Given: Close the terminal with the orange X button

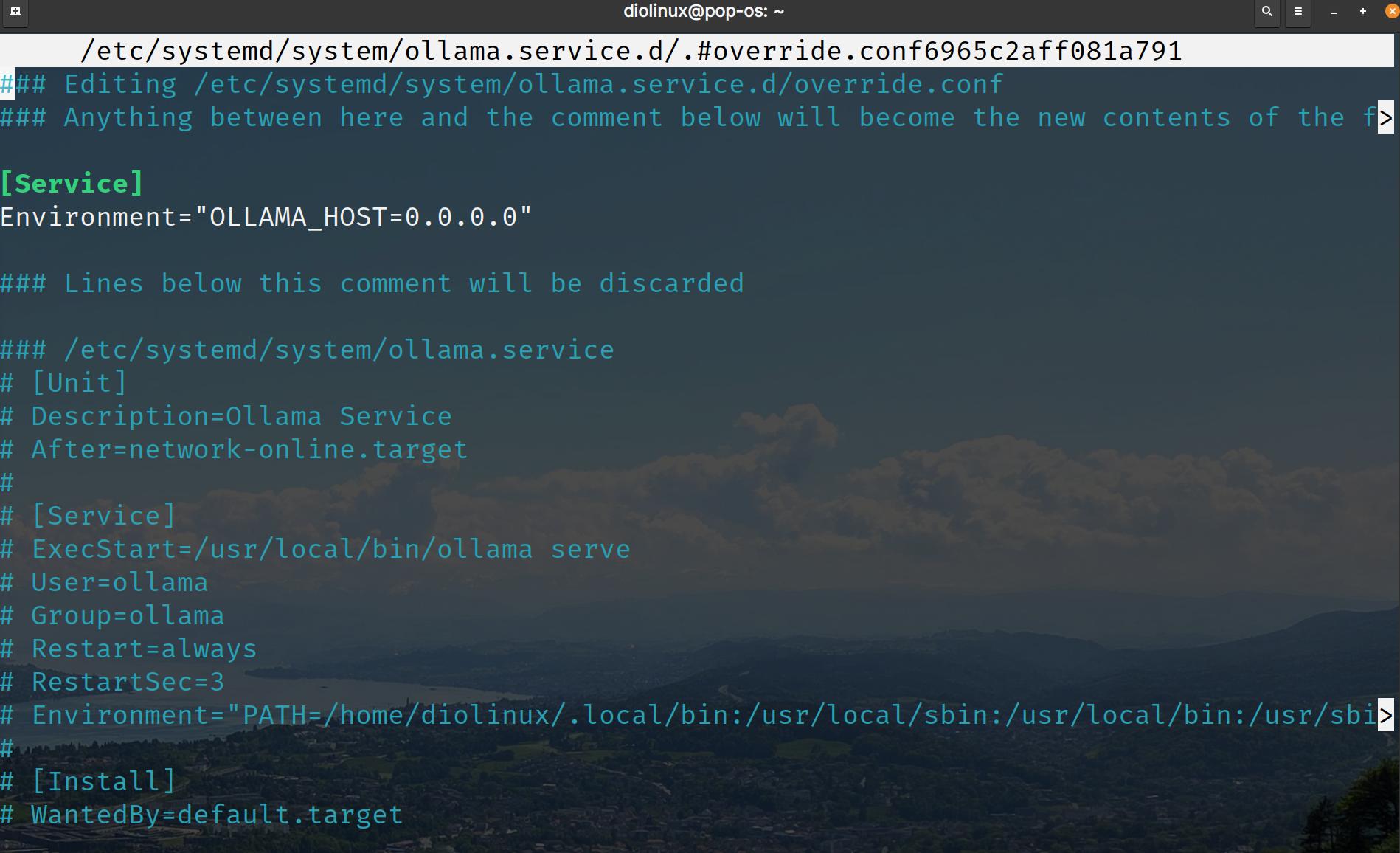Looking at the screenshot, I should [1391, 12].
